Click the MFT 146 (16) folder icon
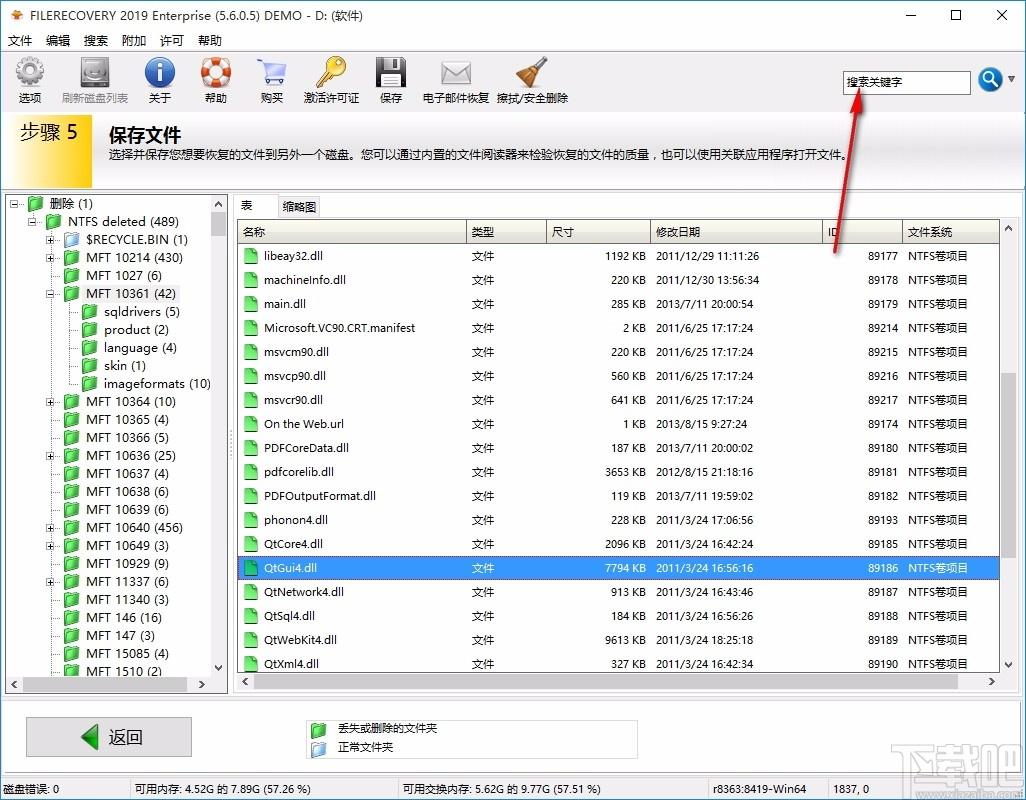Viewport: 1026px width, 800px height. [x=71, y=617]
